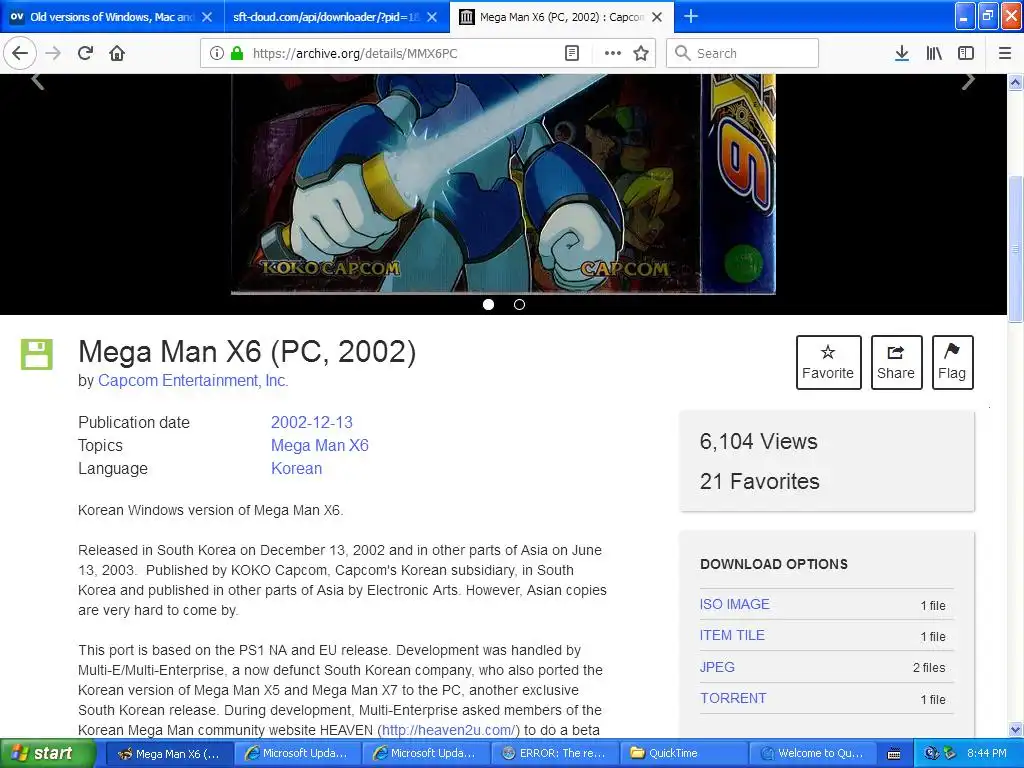Close the sft-cloud.com tab

click(x=432, y=17)
